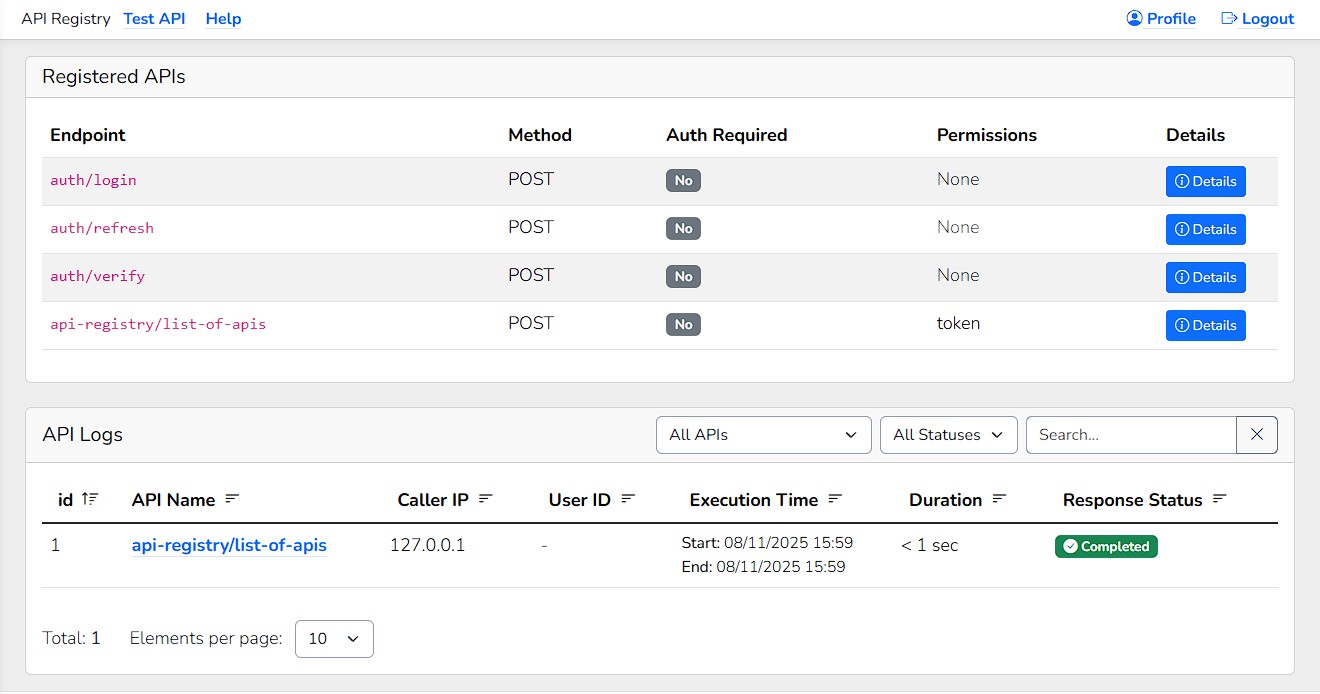Click the POST method in auth/verify row
The image size is (1320, 694).
click(x=531, y=276)
